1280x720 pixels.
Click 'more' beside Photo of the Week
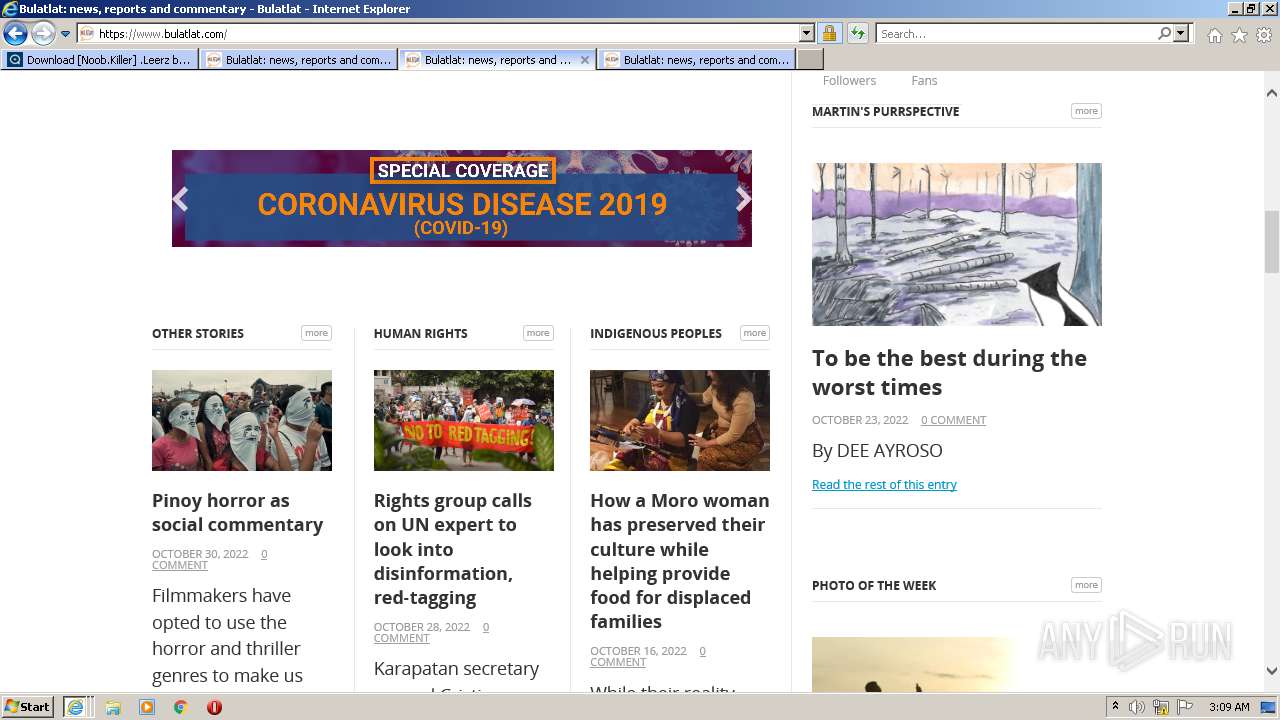1086,585
